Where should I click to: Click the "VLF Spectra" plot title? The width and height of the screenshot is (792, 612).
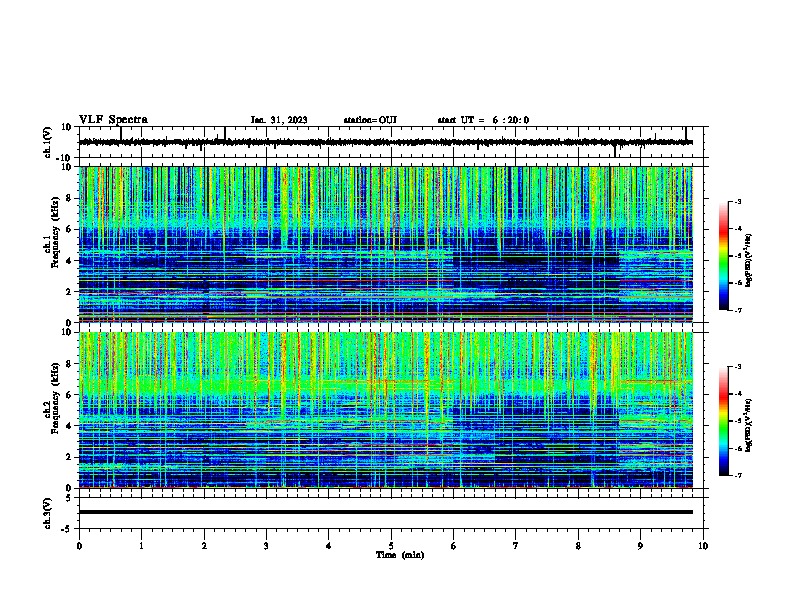pos(113,120)
